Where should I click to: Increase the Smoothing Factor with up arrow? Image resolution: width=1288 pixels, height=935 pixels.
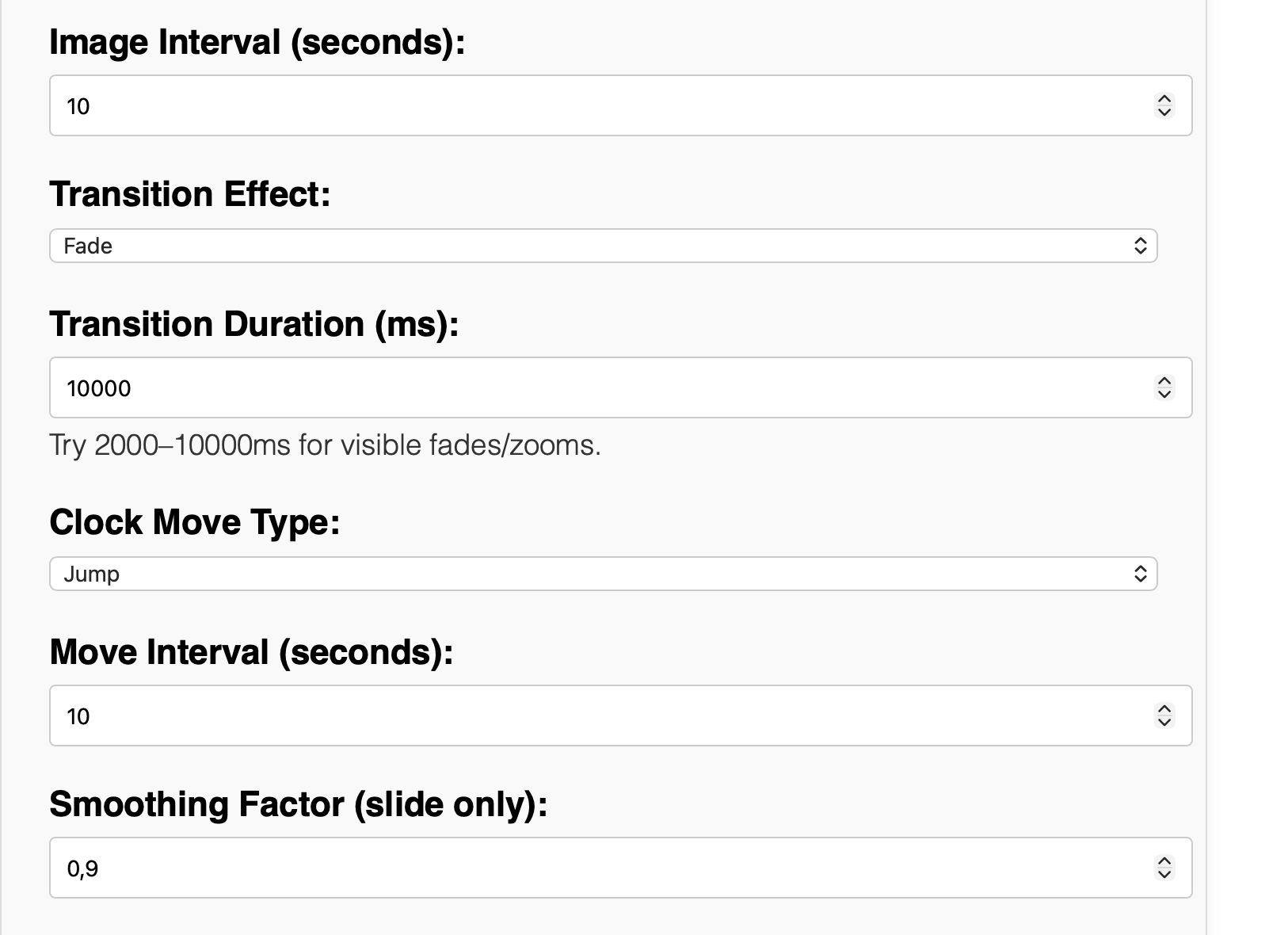[1164, 861]
